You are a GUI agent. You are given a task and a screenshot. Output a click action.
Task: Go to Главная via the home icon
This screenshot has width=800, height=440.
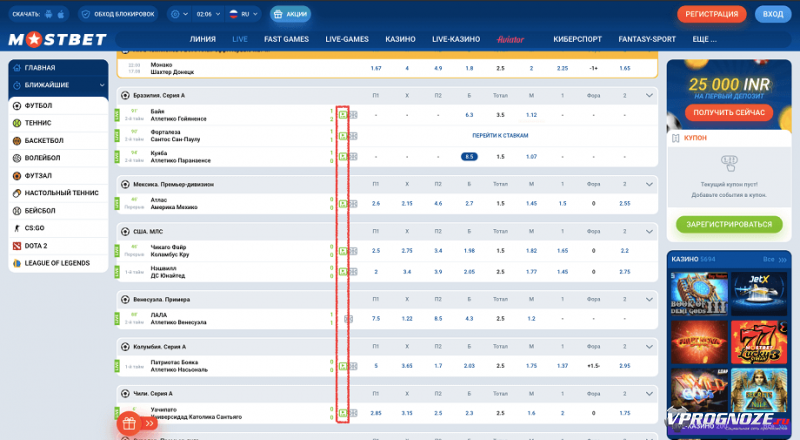[x=17, y=67]
